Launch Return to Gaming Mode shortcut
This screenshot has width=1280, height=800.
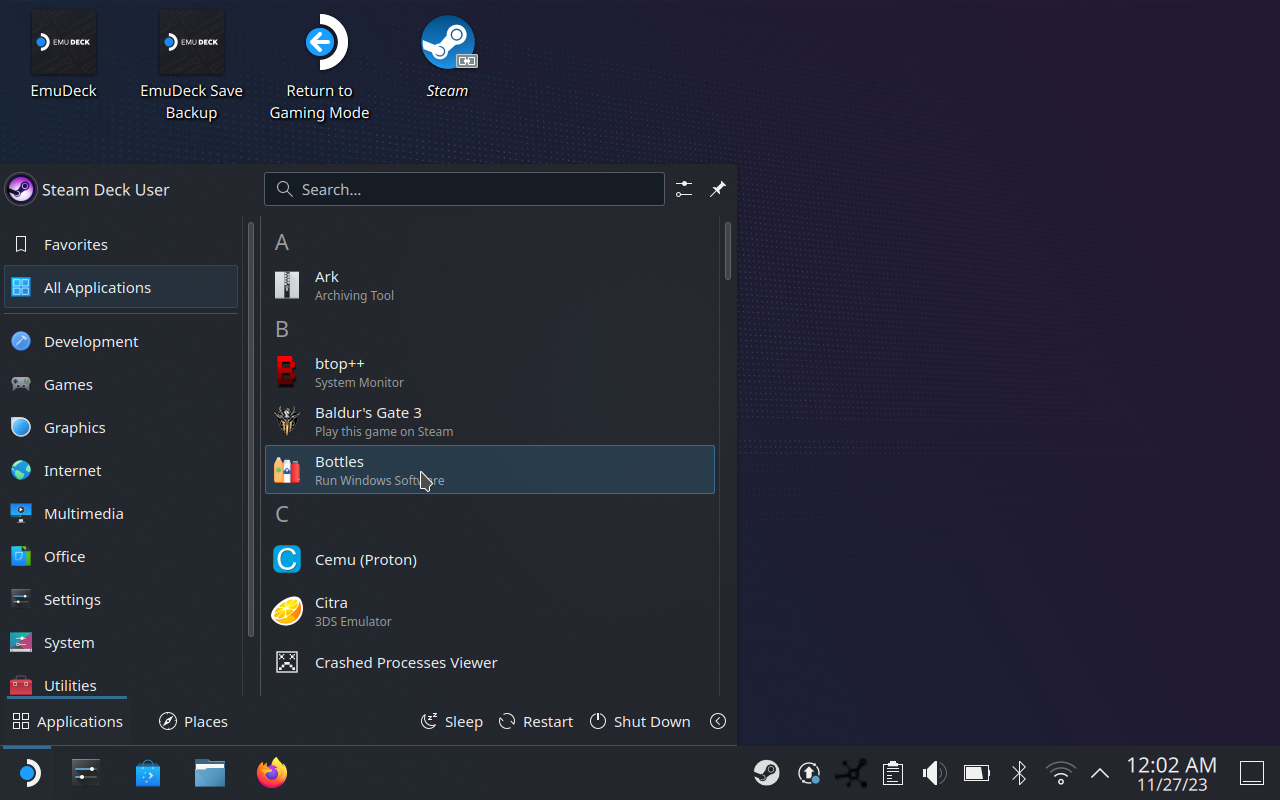coord(319,66)
